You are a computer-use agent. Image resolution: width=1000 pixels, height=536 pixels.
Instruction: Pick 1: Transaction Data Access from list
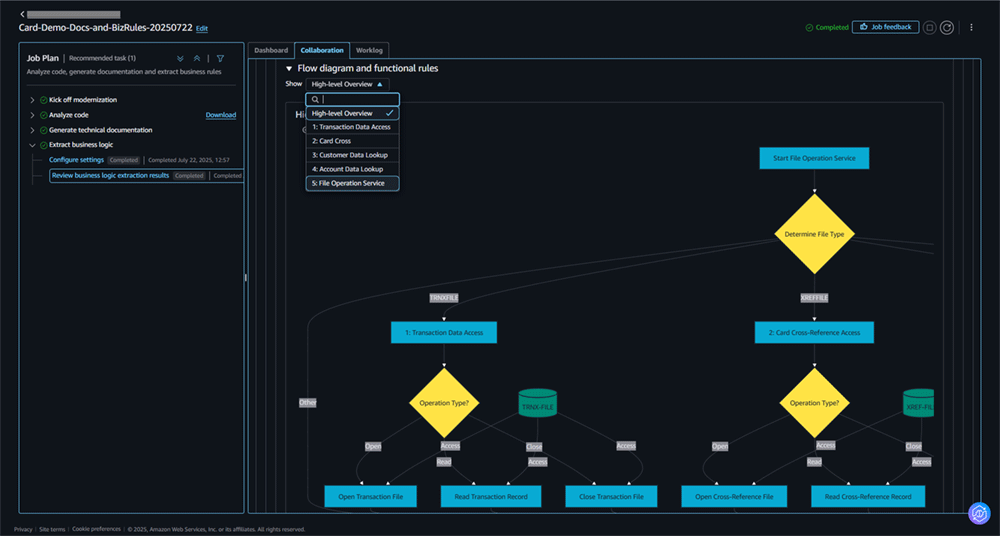352,127
